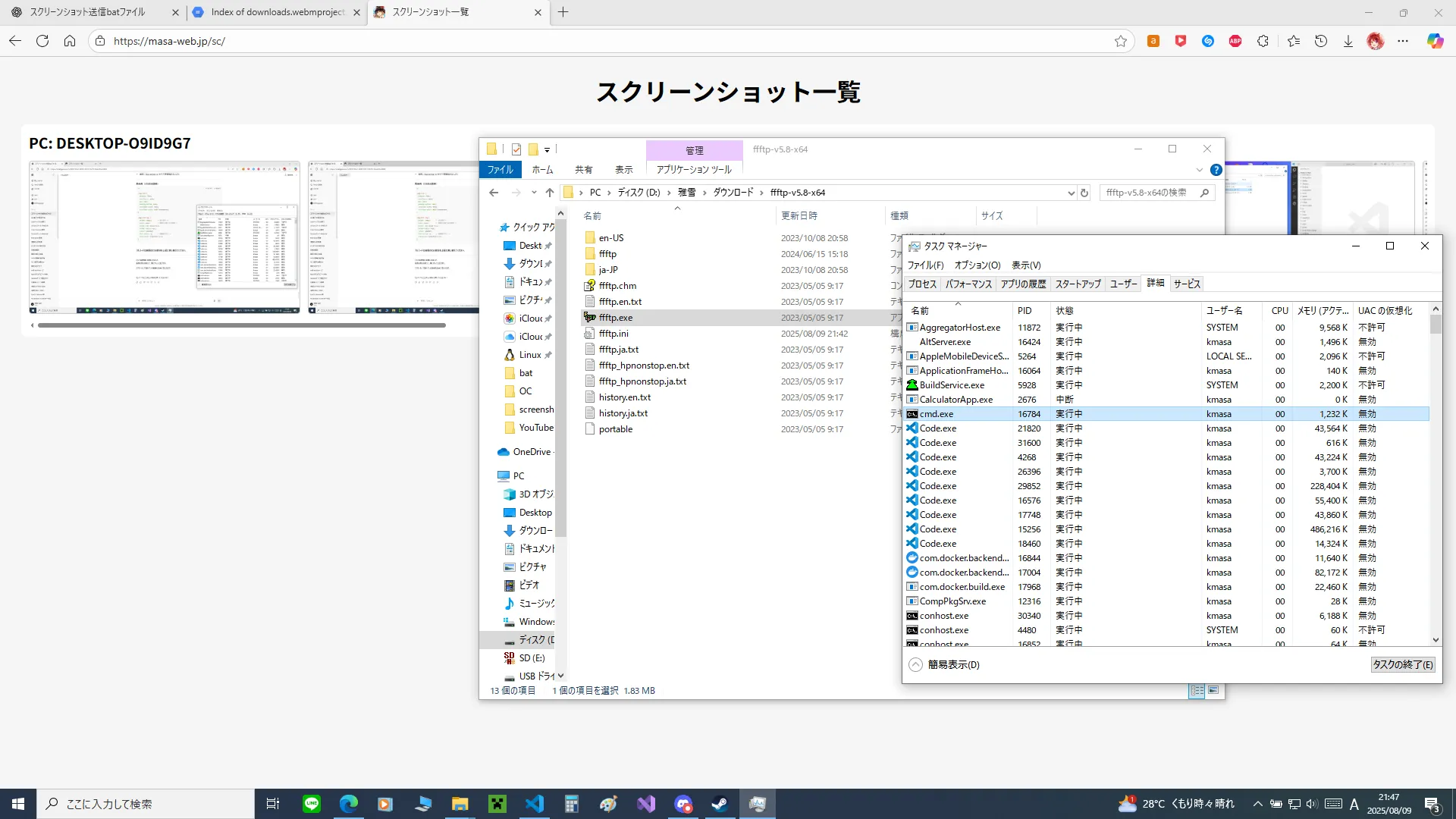The height and width of the screenshot is (819, 1456).
Task: Open the Adblock Plus extension icon
Action: pos(1235,42)
